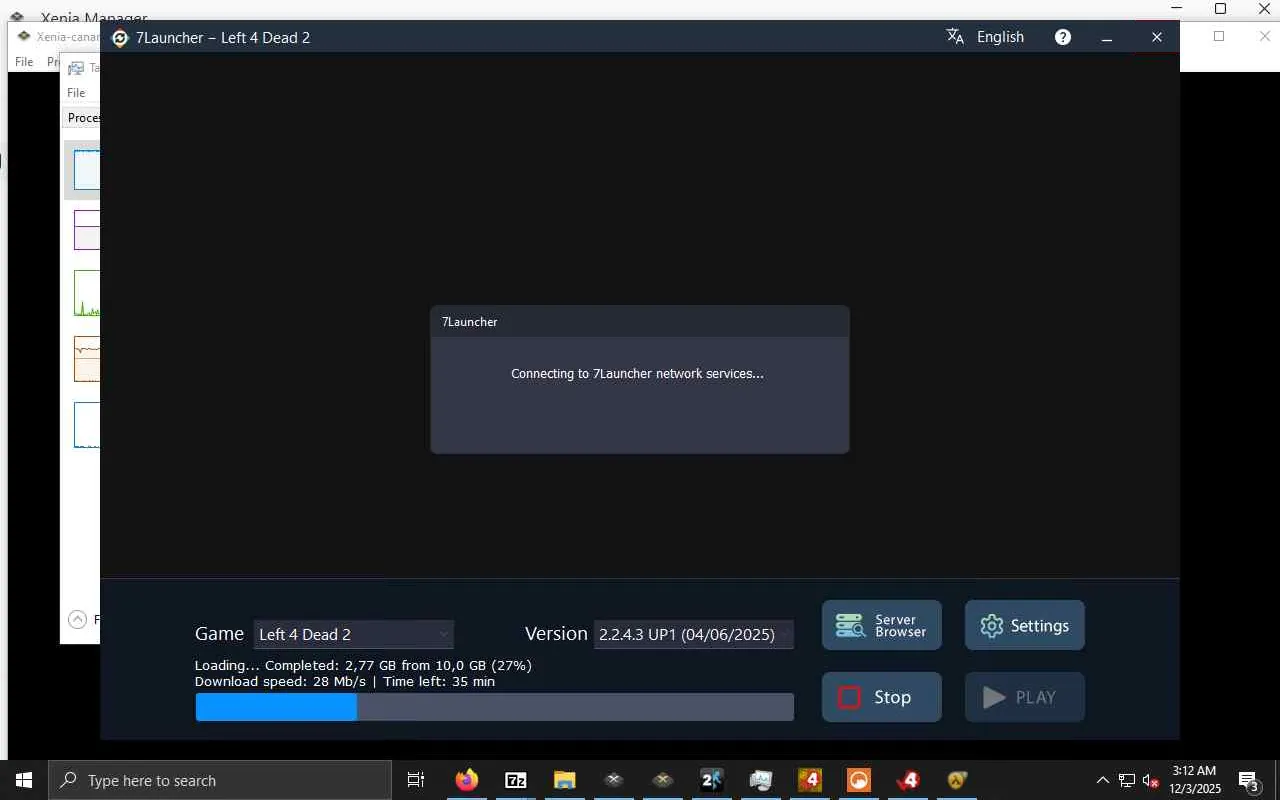
Task: Open File Explorer from the taskbar
Action: [565, 780]
